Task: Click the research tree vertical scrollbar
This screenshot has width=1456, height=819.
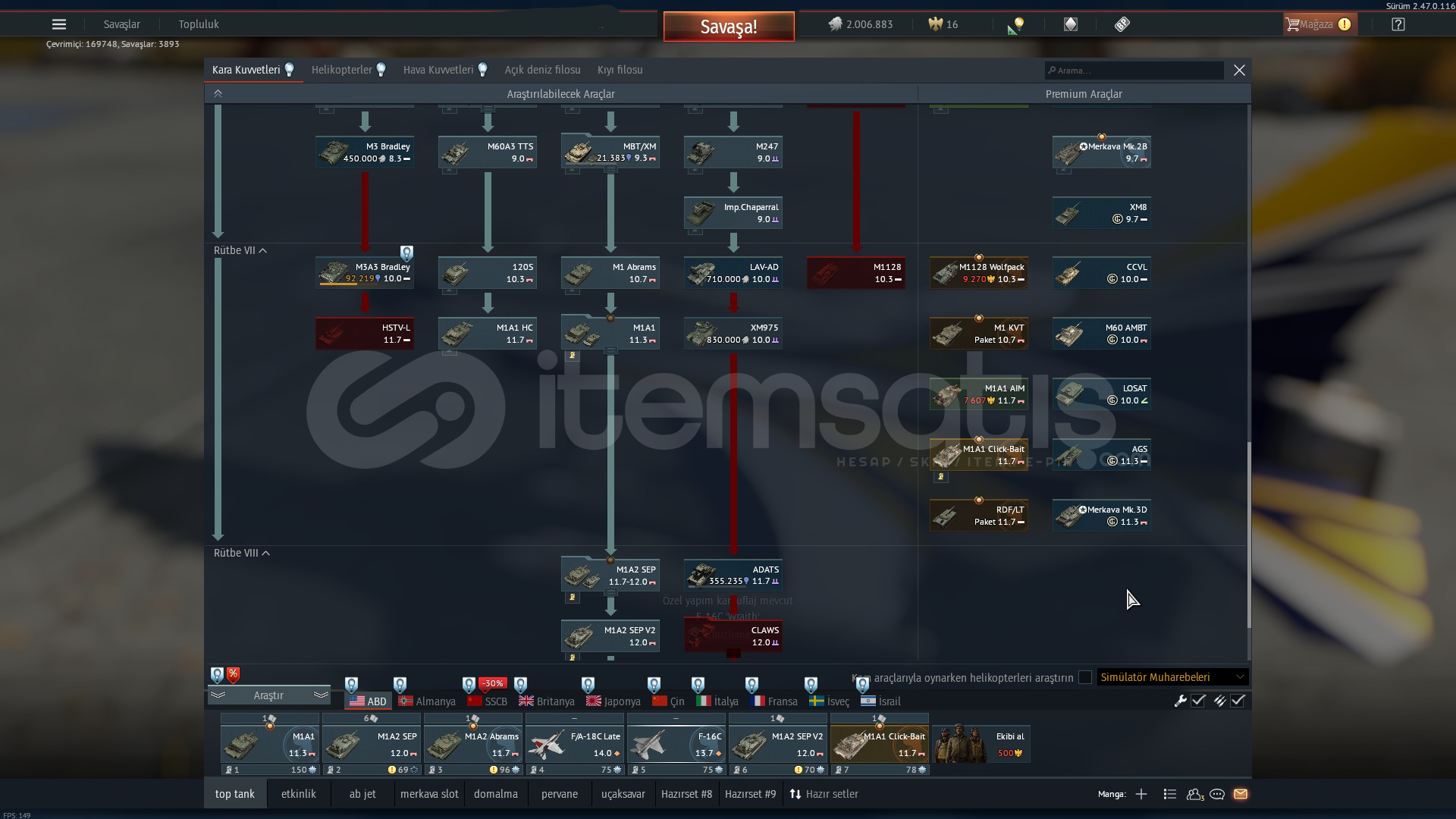Action: (1249, 535)
